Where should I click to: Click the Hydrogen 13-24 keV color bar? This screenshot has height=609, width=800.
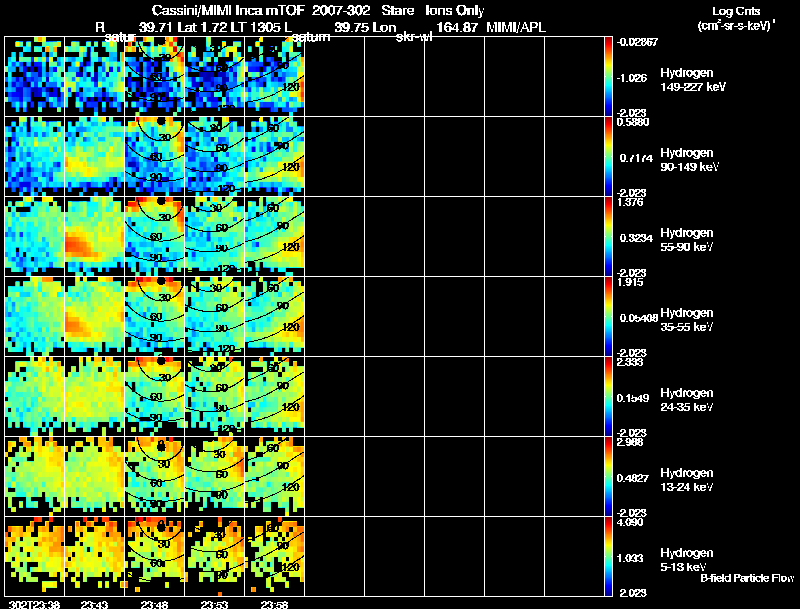tap(608, 477)
